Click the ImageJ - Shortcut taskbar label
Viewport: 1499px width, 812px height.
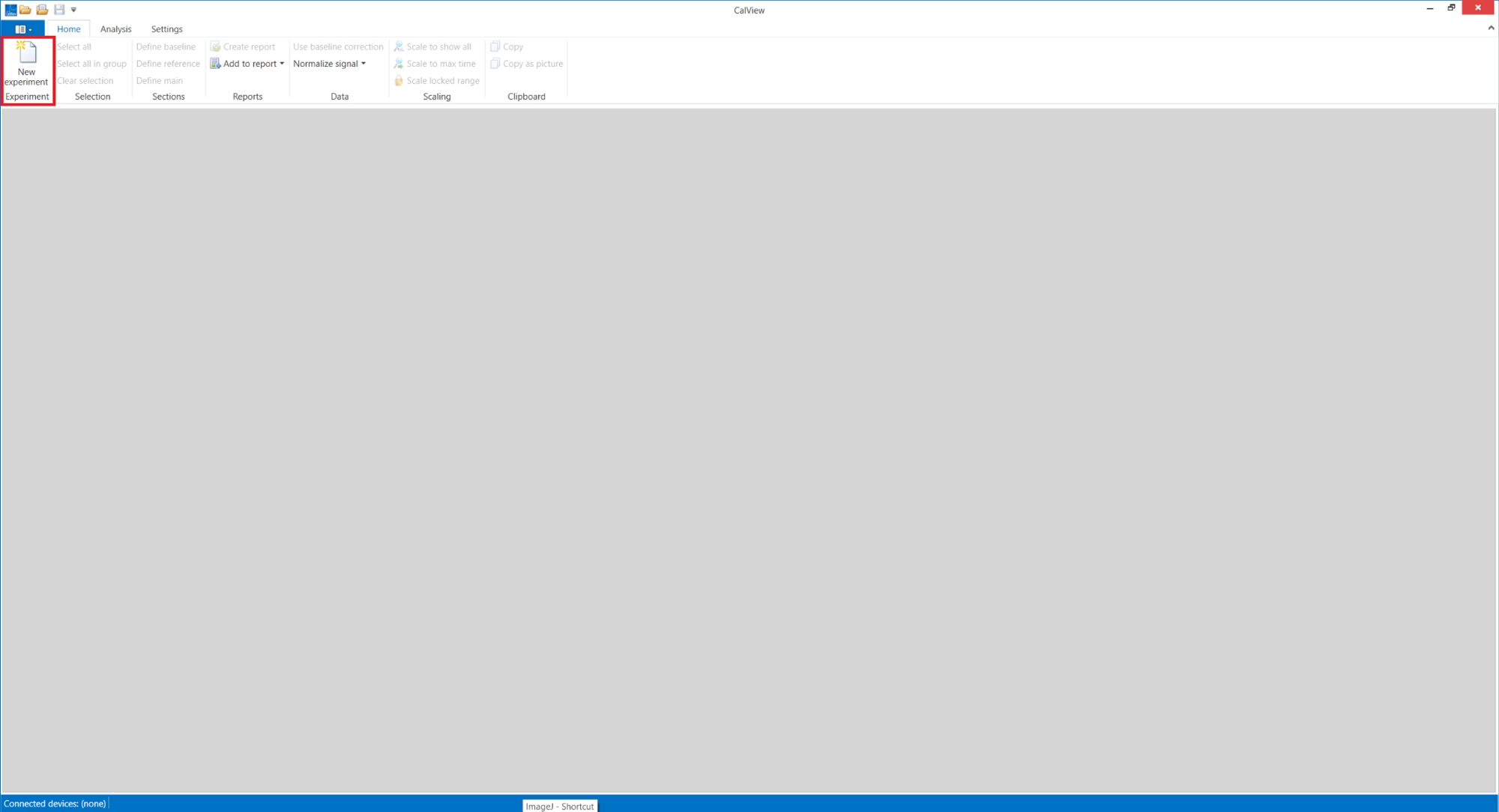coord(559,806)
